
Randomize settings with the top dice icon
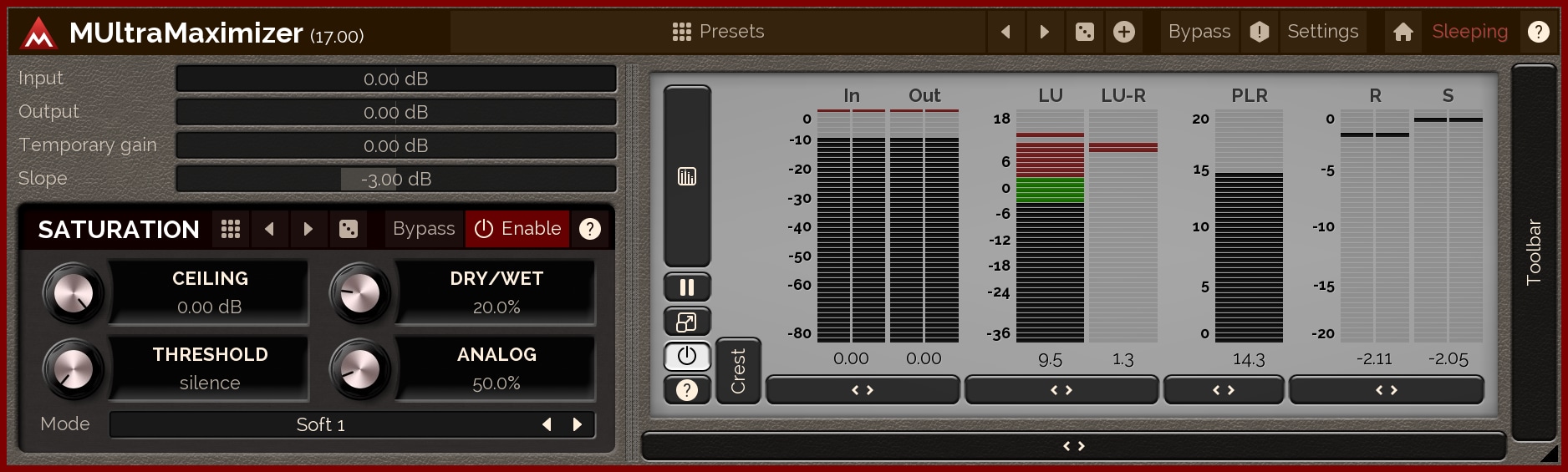tap(1084, 32)
